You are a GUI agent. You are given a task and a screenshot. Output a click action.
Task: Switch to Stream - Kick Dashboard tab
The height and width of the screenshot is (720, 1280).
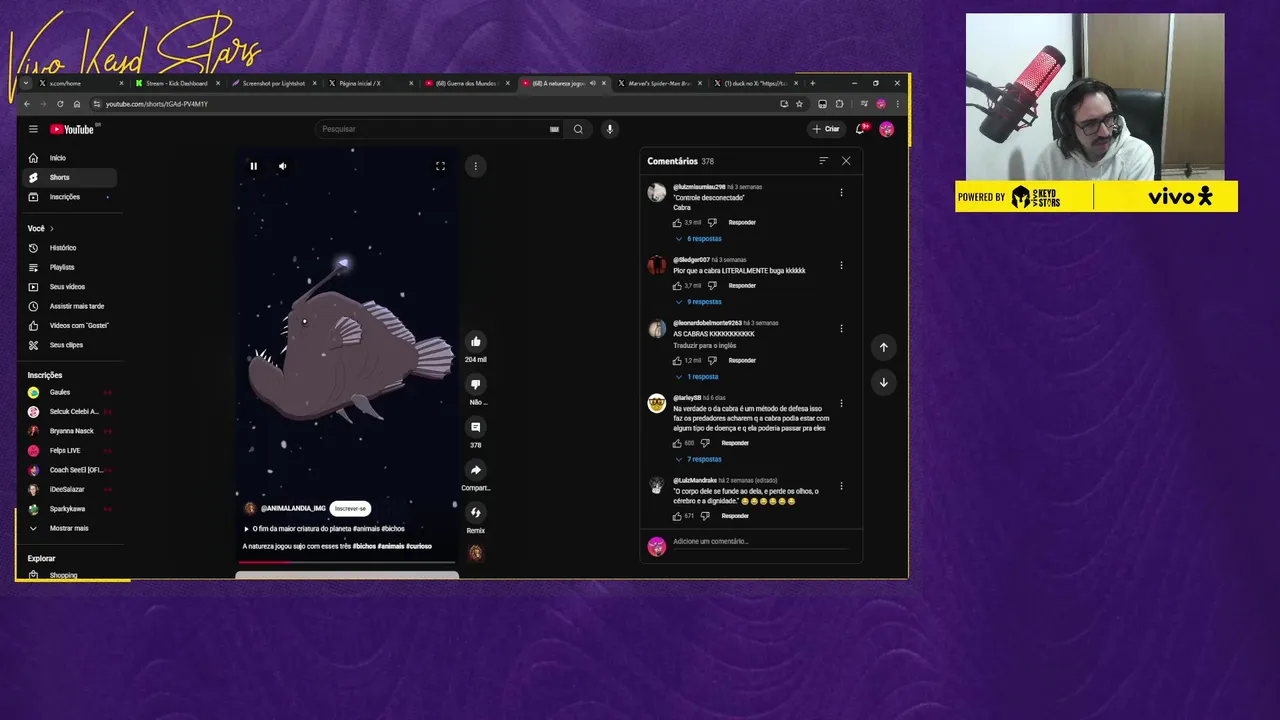tap(177, 83)
